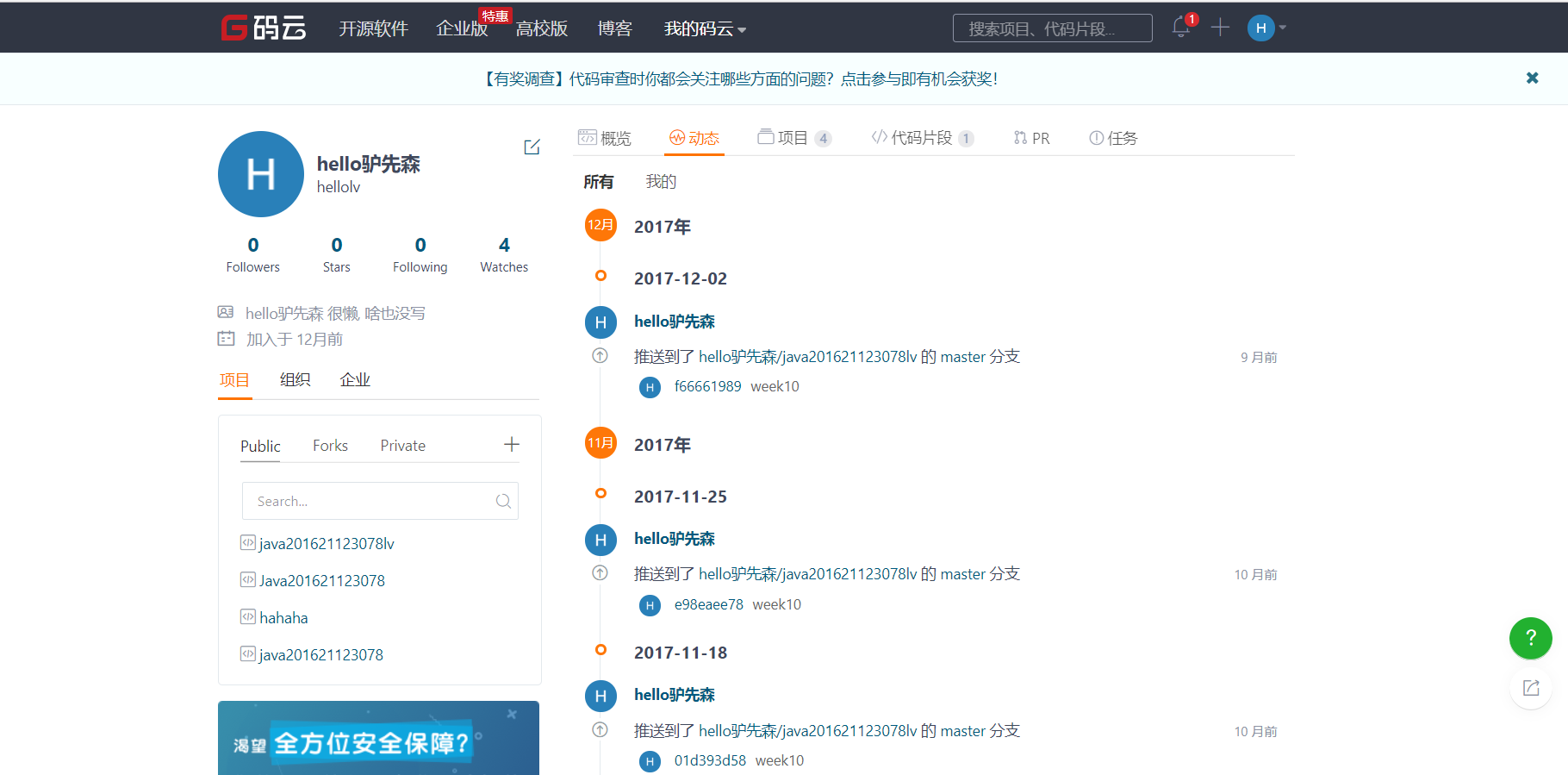Open commit 01d393d58

pos(710,760)
